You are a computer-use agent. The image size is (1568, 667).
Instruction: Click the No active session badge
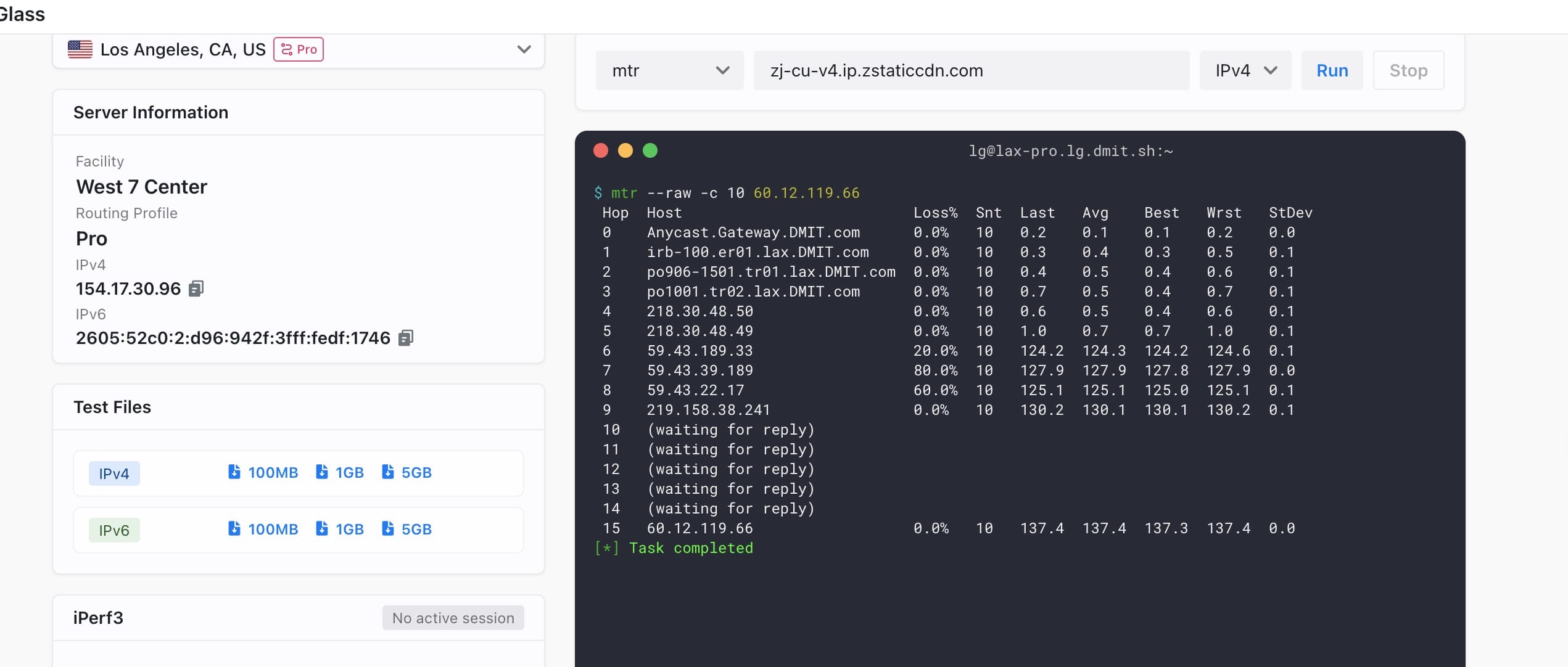[453, 618]
